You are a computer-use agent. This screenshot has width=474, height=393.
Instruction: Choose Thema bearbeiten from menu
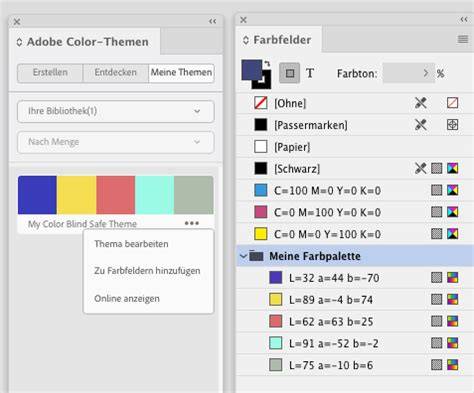(x=131, y=244)
